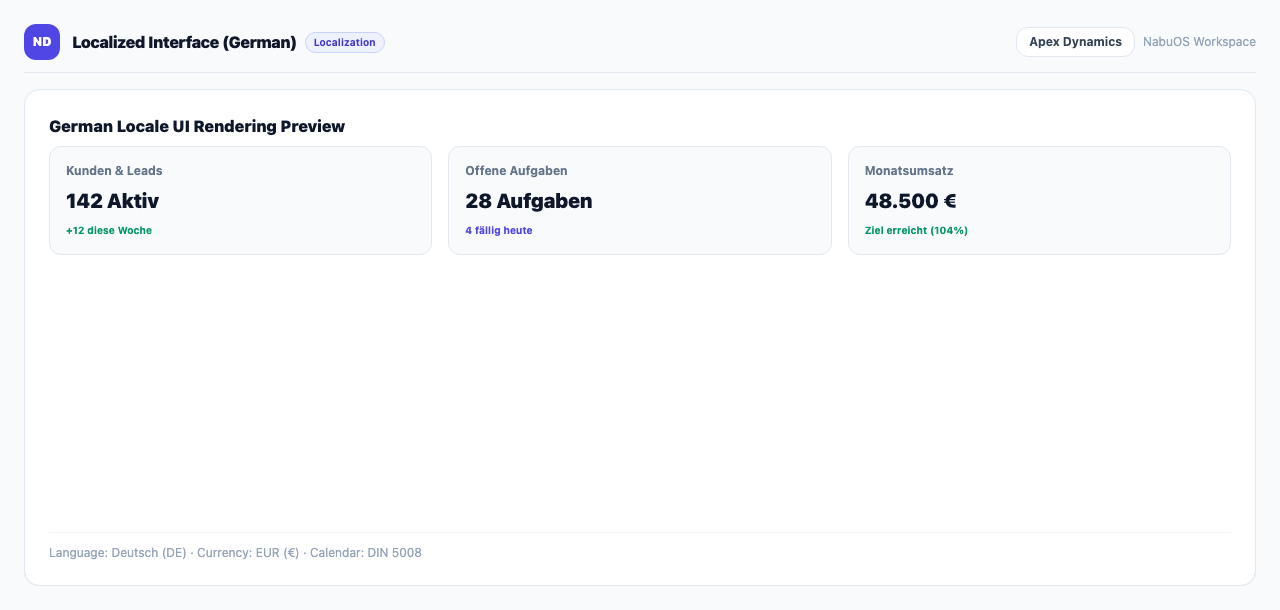Select the 48.500 € value
The image size is (1280, 610).
coord(911,201)
